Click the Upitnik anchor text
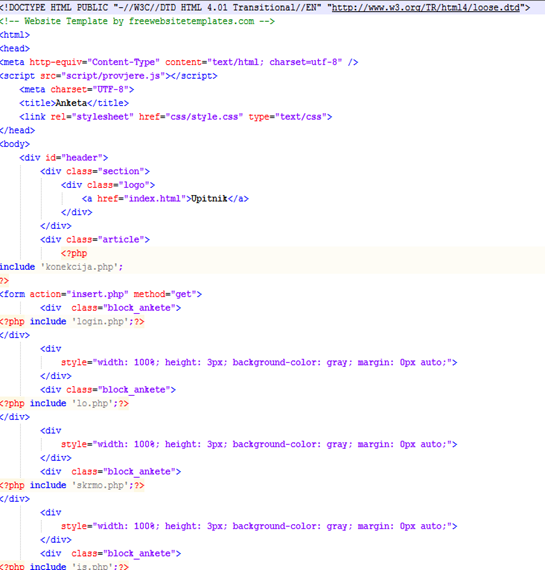Viewport: 545px width, 570px height. [x=209, y=199]
